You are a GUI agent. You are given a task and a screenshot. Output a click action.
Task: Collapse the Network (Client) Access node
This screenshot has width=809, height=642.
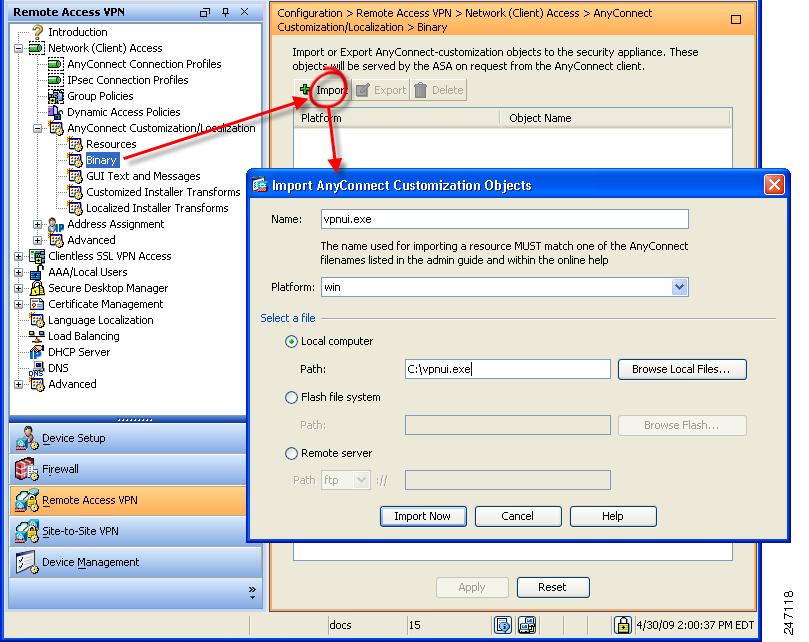(19, 49)
